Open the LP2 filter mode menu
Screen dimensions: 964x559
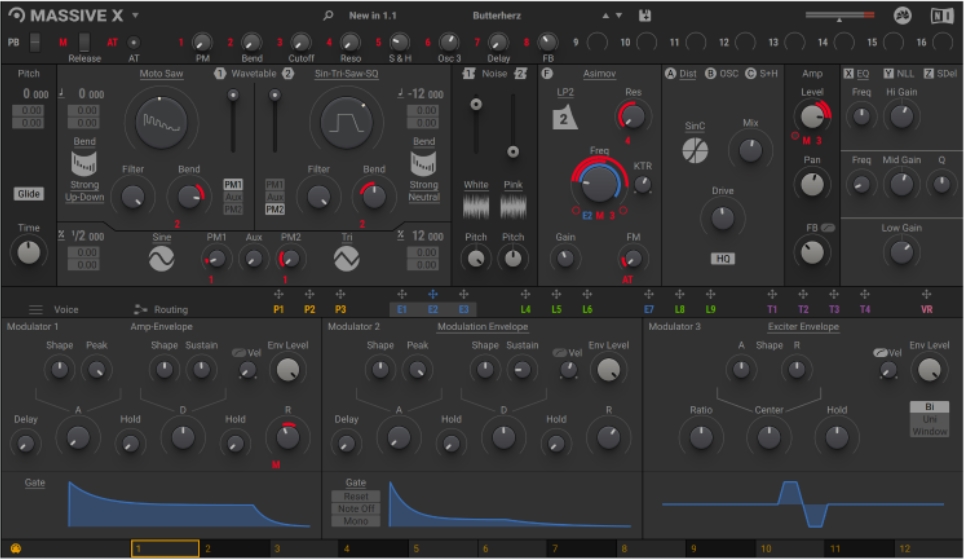pos(565,92)
